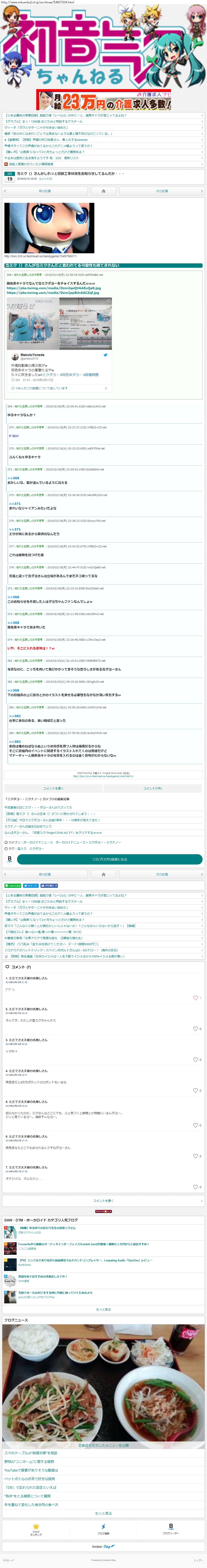Jump to page top via トップへ
Viewport: 207px width, 1568px height.
198,1560
